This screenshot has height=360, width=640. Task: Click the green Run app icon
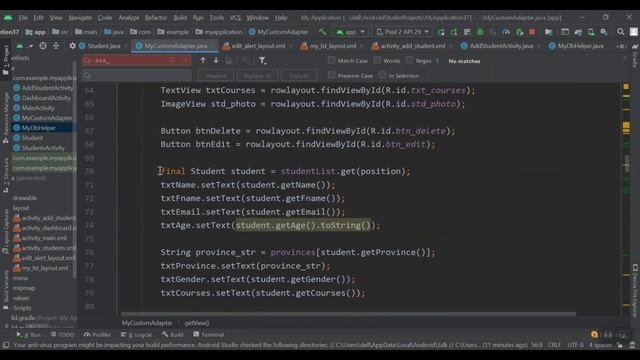click(x=441, y=32)
